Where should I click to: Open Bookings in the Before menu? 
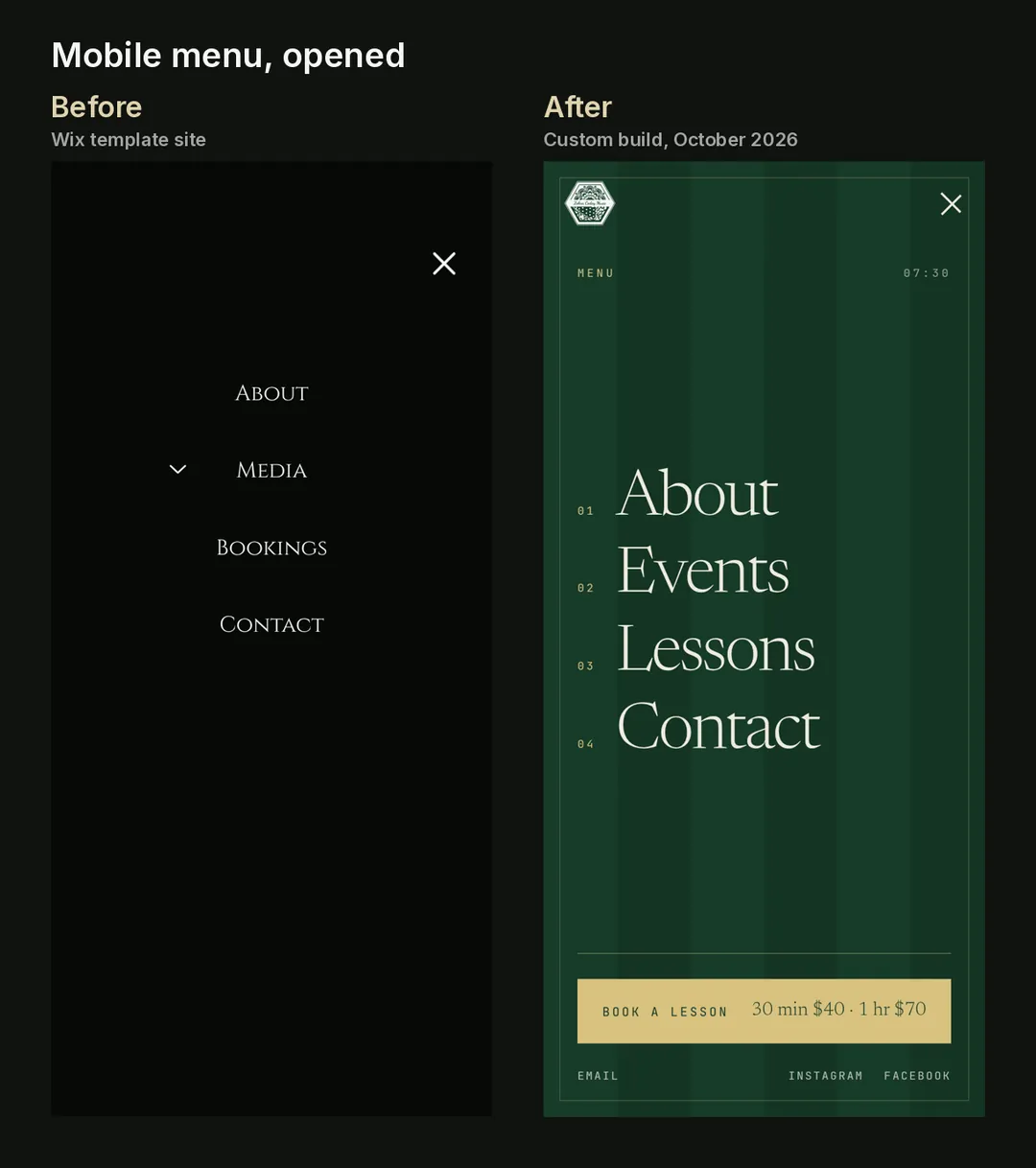pos(271,548)
